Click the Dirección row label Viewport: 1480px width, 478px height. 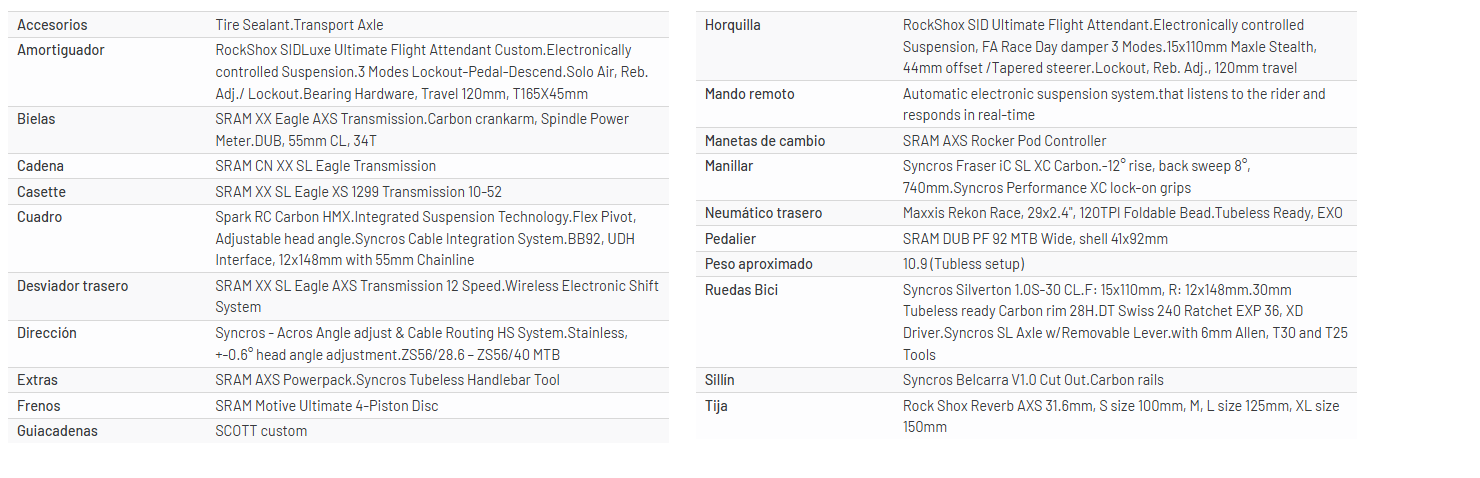tap(47, 333)
